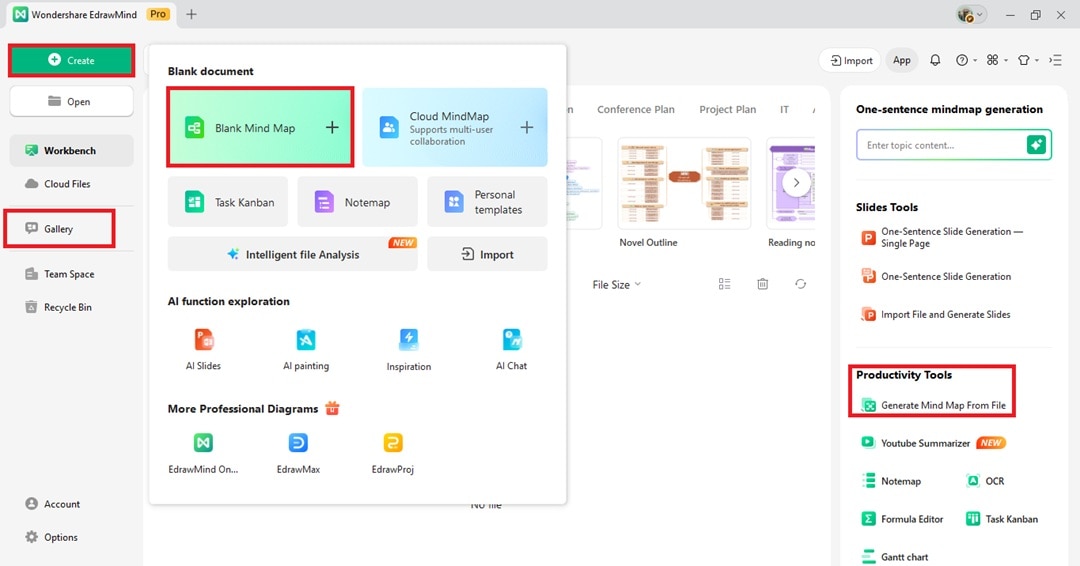The height and width of the screenshot is (566, 1080).
Task: Open the OCR tool
Action: click(985, 481)
